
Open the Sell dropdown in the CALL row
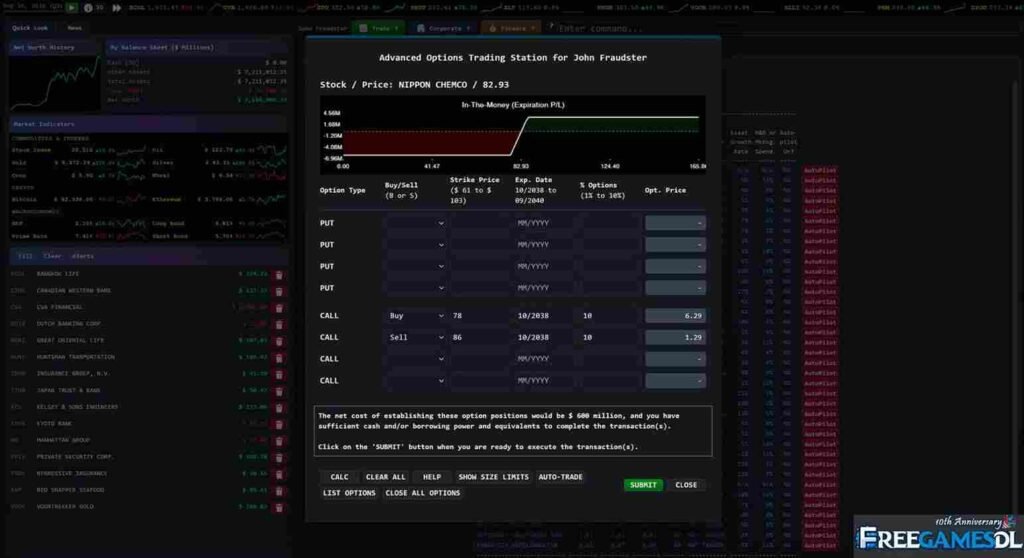415,337
